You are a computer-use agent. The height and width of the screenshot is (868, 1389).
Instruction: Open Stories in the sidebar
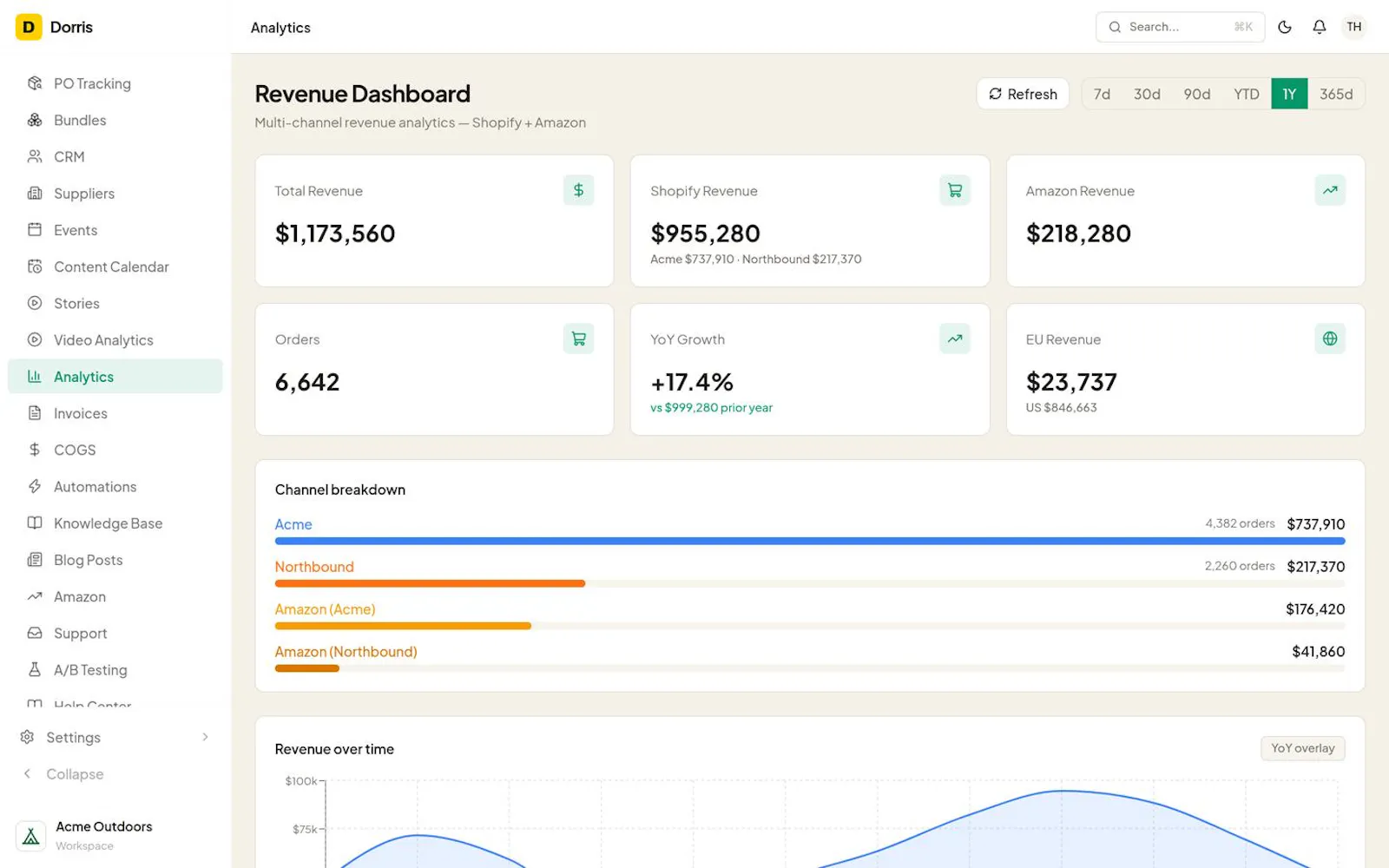(115, 303)
